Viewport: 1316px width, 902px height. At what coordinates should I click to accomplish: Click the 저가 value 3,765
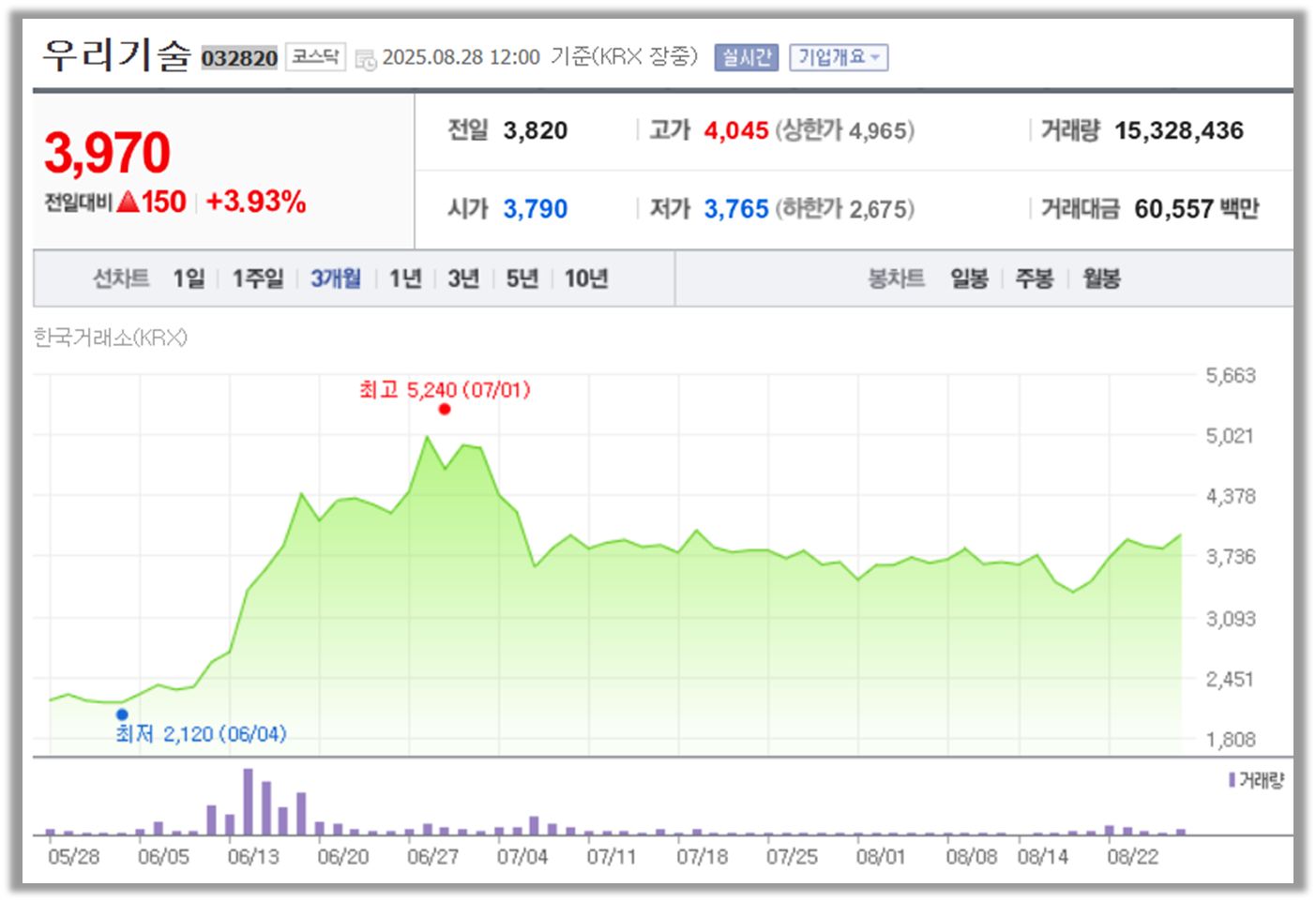pyautogui.click(x=736, y=209)
